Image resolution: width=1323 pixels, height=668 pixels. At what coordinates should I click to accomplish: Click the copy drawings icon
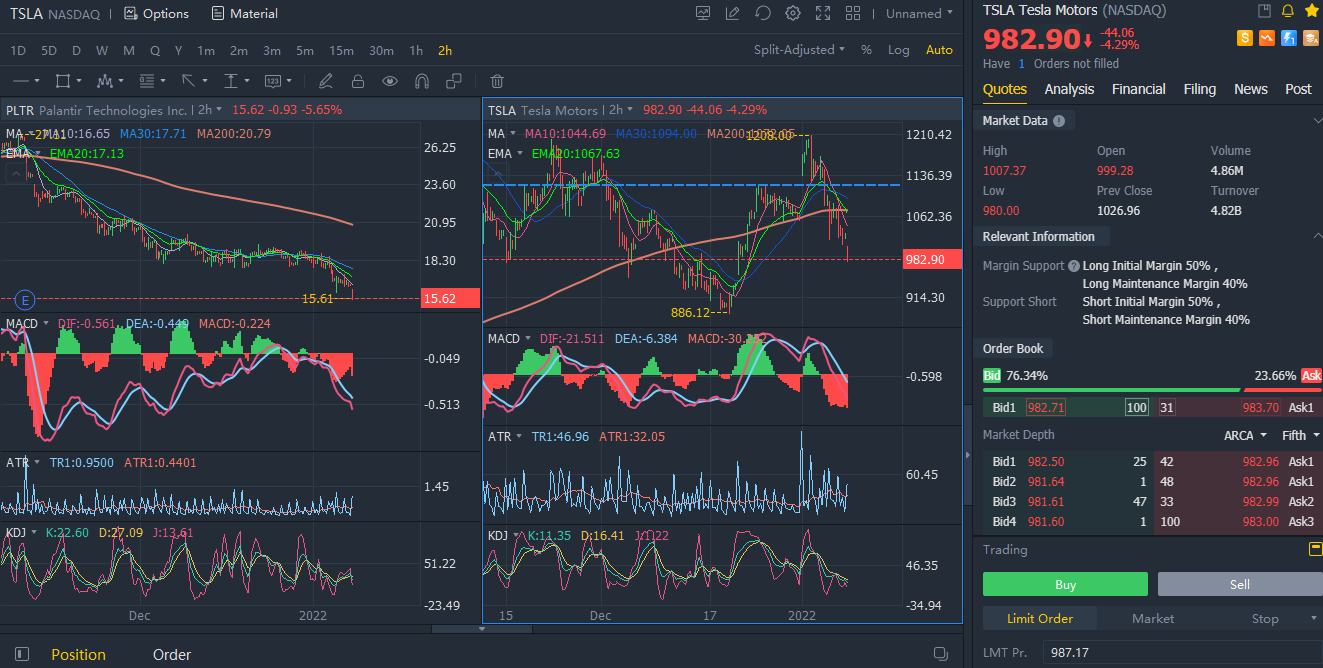(x=454, y=81)
